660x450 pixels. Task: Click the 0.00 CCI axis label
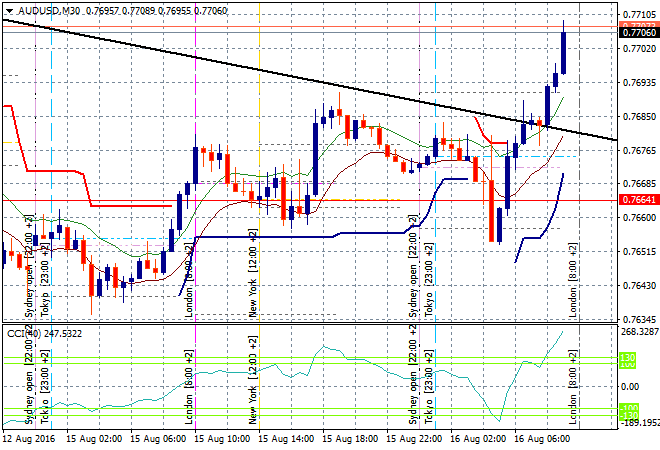630,386
